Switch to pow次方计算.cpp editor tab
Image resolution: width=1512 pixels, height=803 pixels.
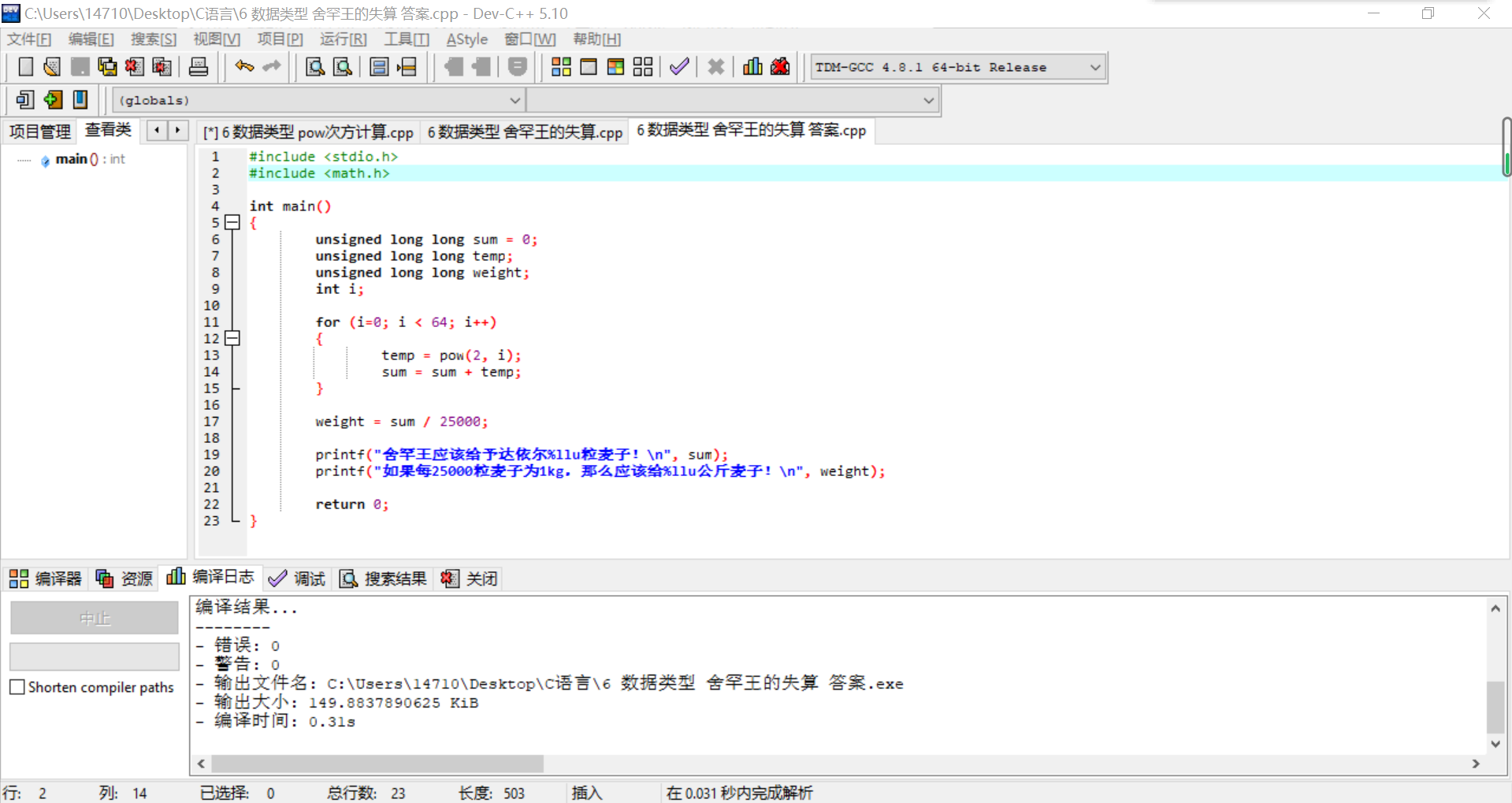click(308, 132)
